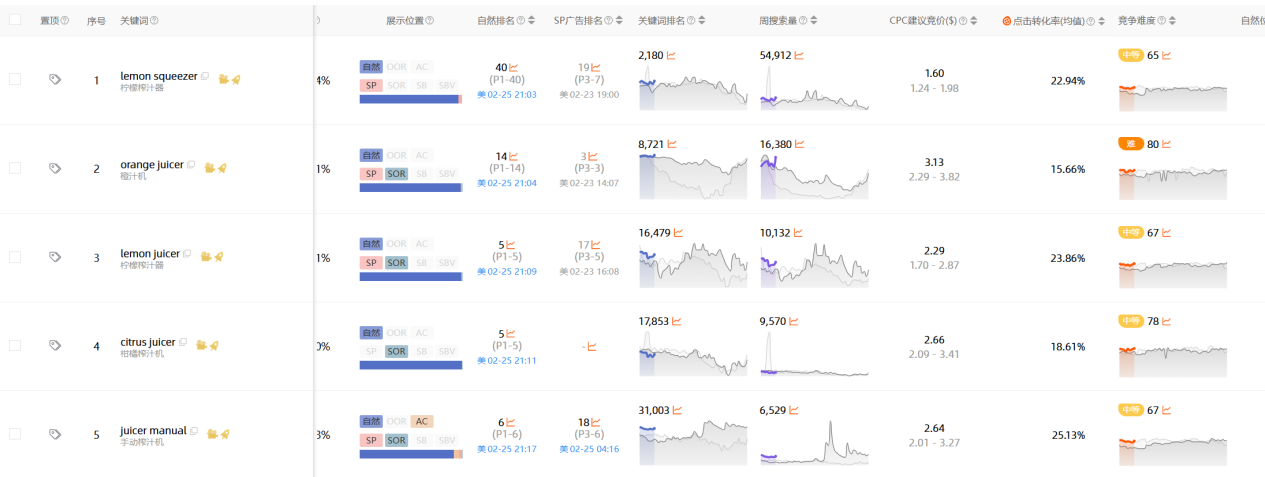Screen dimensions: 1265x477
Task: Click the AC tag in juicer manual row
Action: coord(422,421)
